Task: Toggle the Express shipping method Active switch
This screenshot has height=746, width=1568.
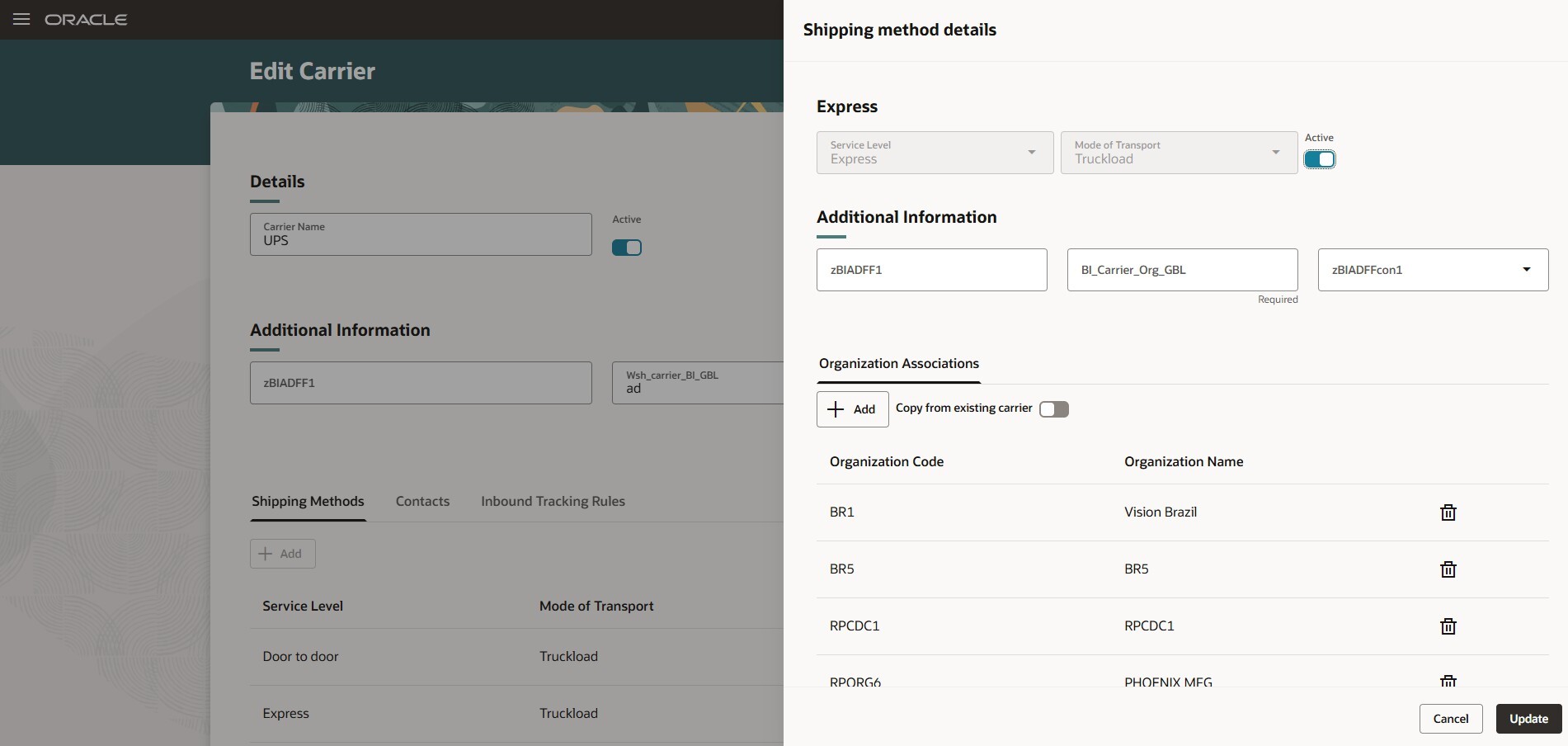Action: (1319, 159)
